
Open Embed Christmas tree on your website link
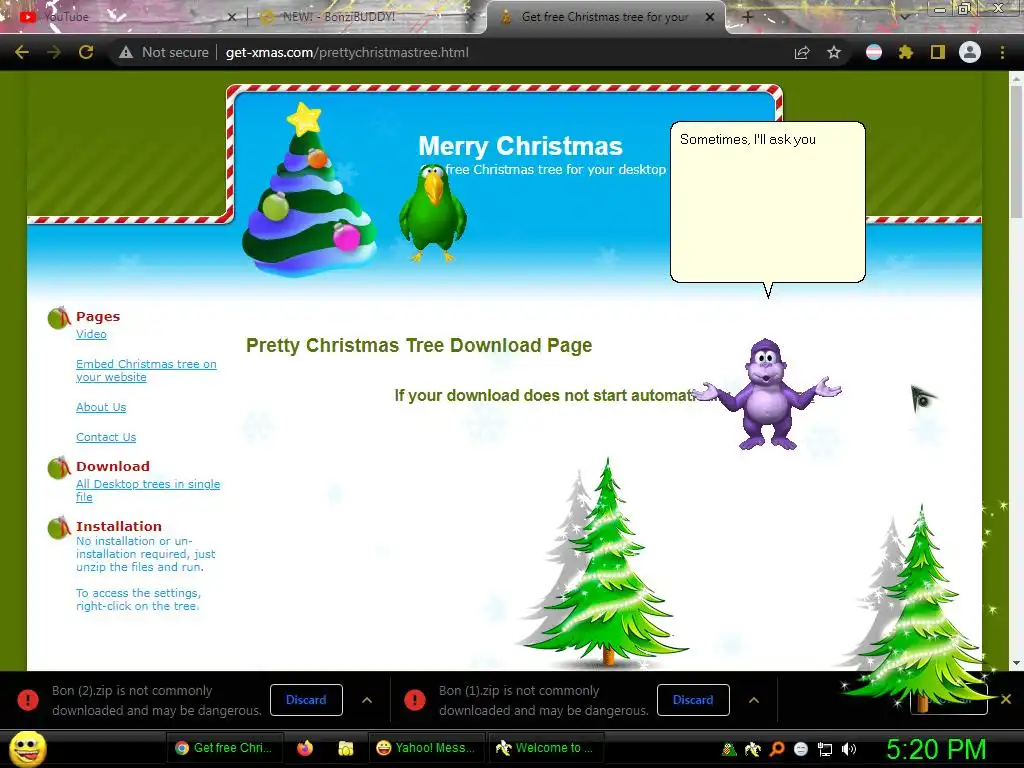[146, 370]
